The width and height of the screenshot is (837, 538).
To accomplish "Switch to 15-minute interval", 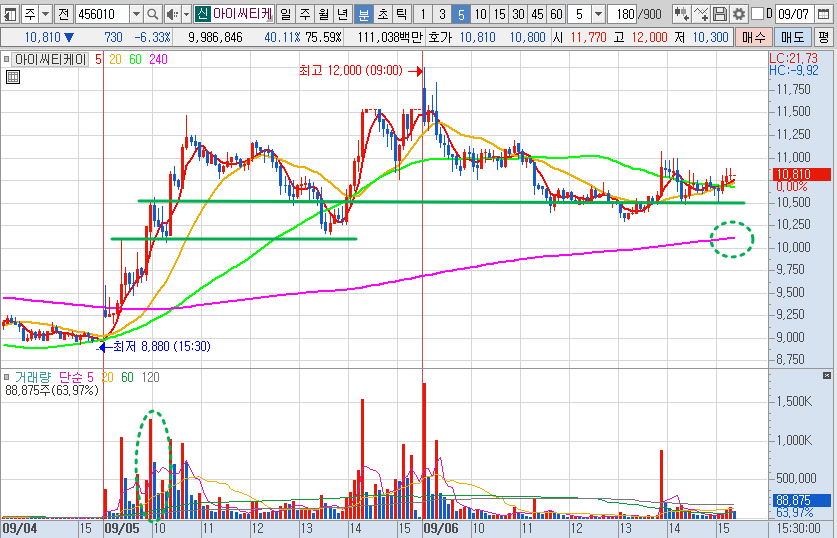I will tap(500, 14).
